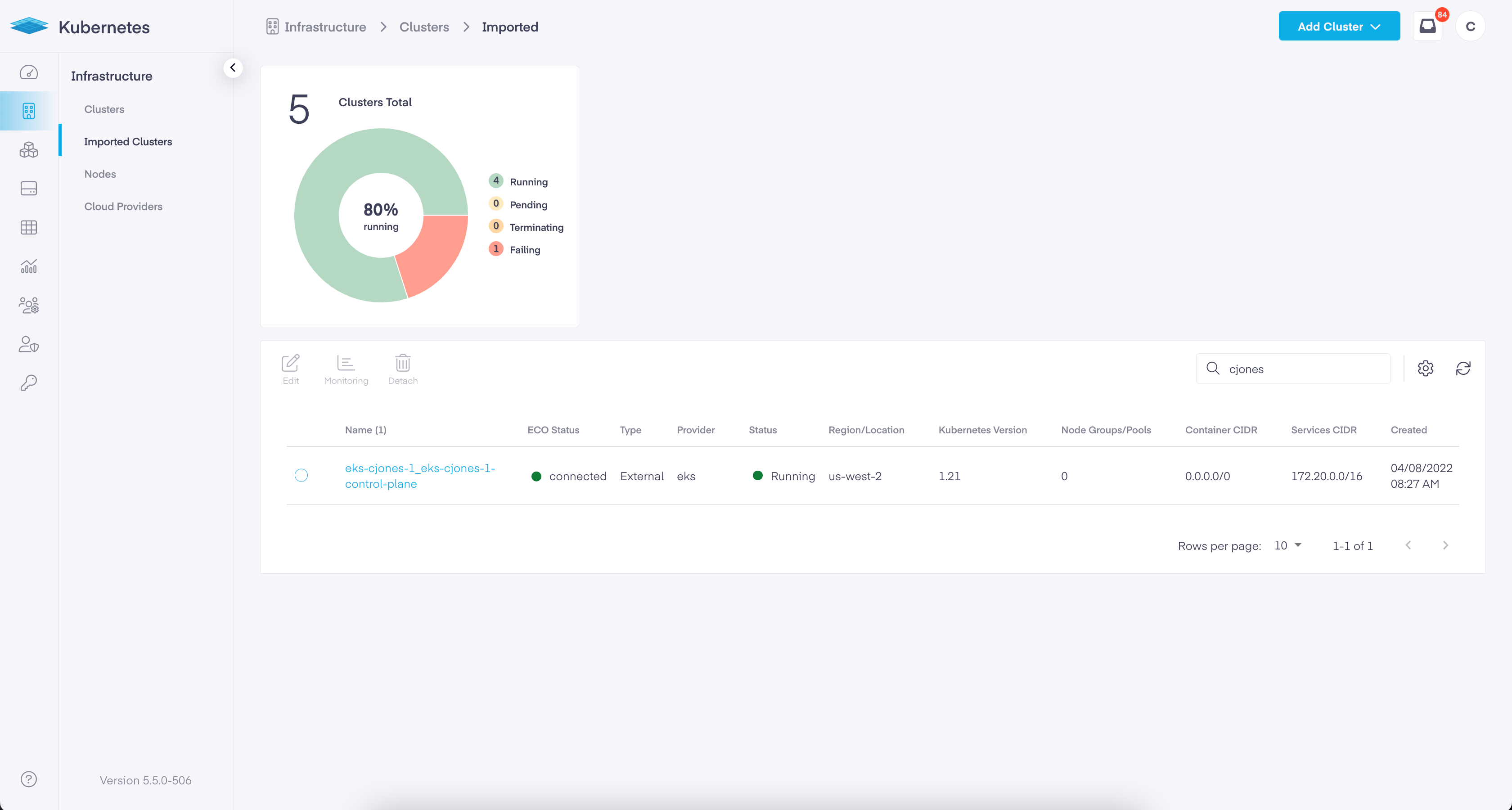Viewport: 1512px width, 810px height.
Task: Click the Infrastructure panel heading
Action: tap(112, 76)
